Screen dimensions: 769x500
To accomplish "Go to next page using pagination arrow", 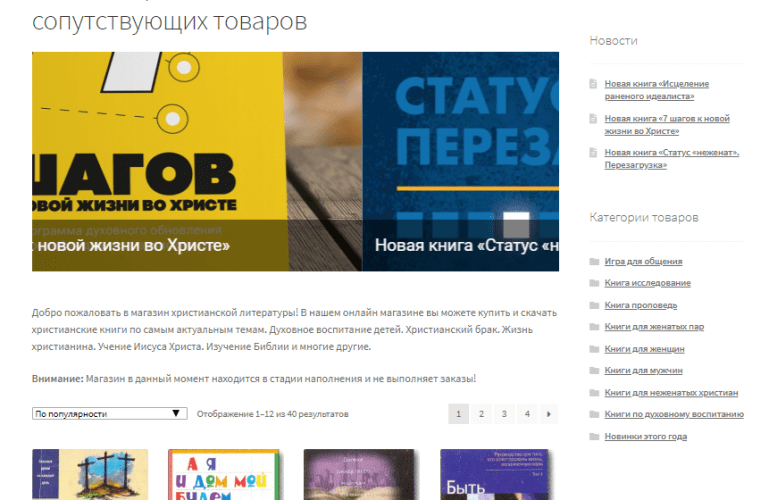I will click(x=548, y=413).
